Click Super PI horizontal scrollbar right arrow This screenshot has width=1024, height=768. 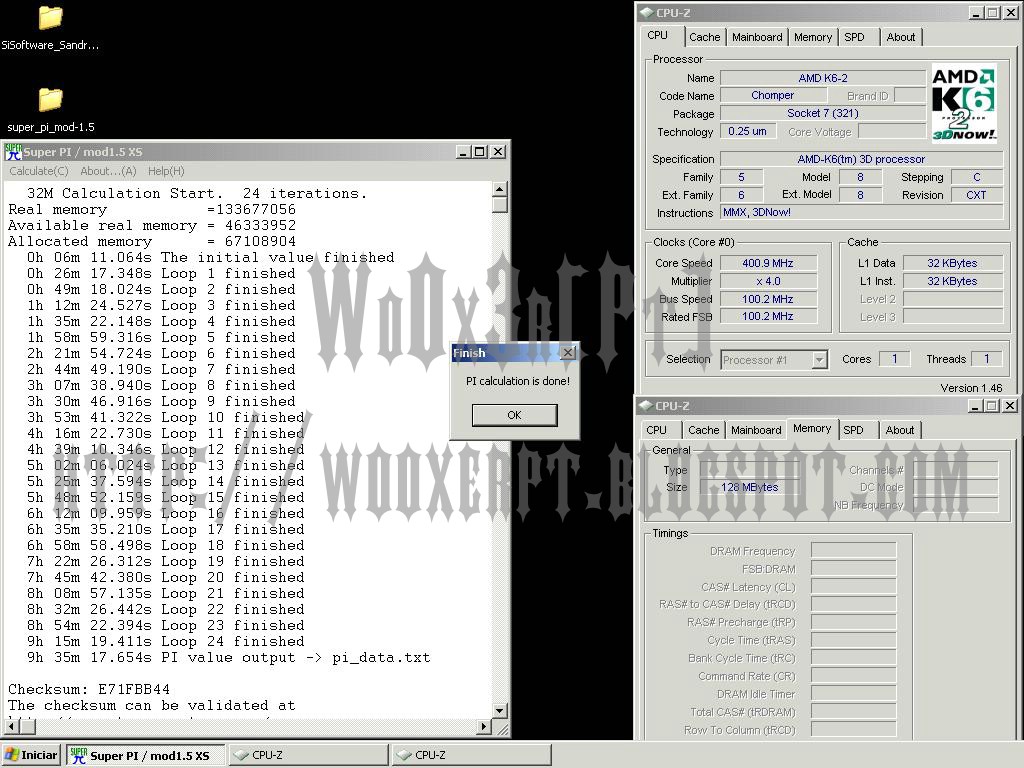point(484,726)
